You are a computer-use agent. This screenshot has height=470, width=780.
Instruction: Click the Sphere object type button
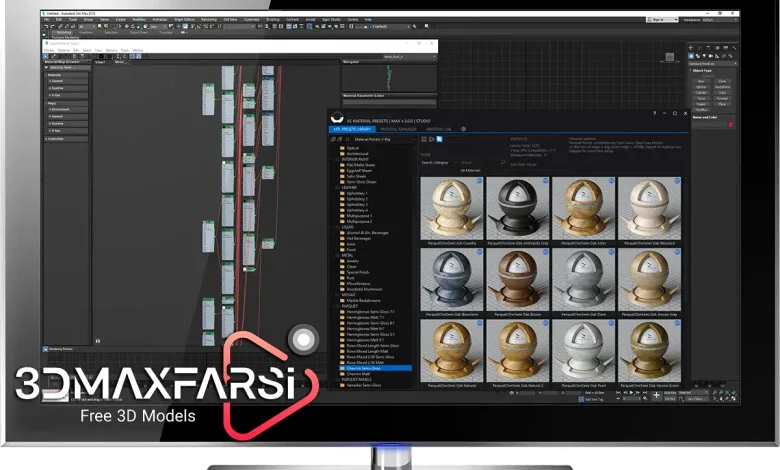[701, 87]
